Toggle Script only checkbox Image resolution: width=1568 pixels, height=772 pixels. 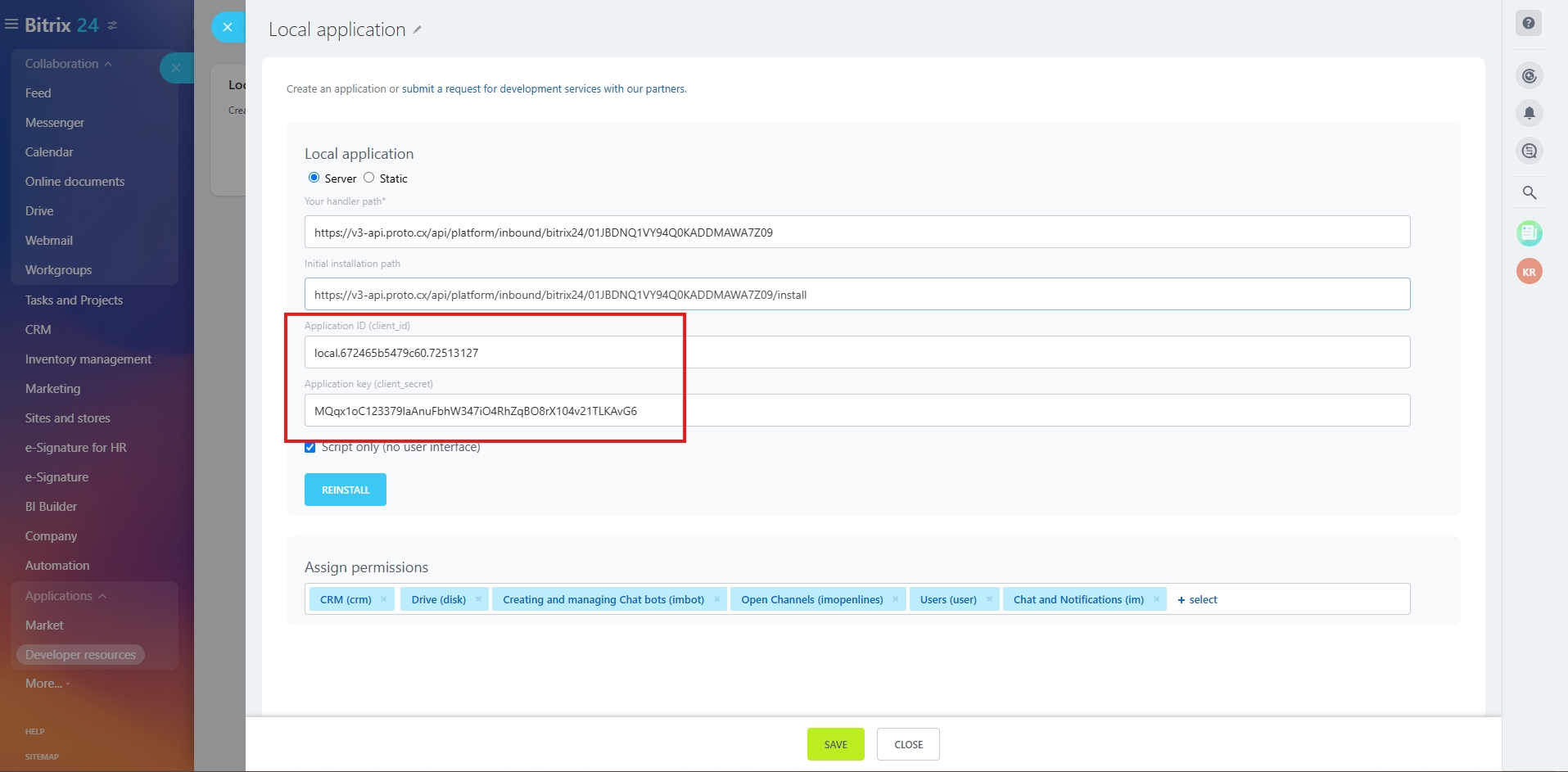tap(310, 447)
